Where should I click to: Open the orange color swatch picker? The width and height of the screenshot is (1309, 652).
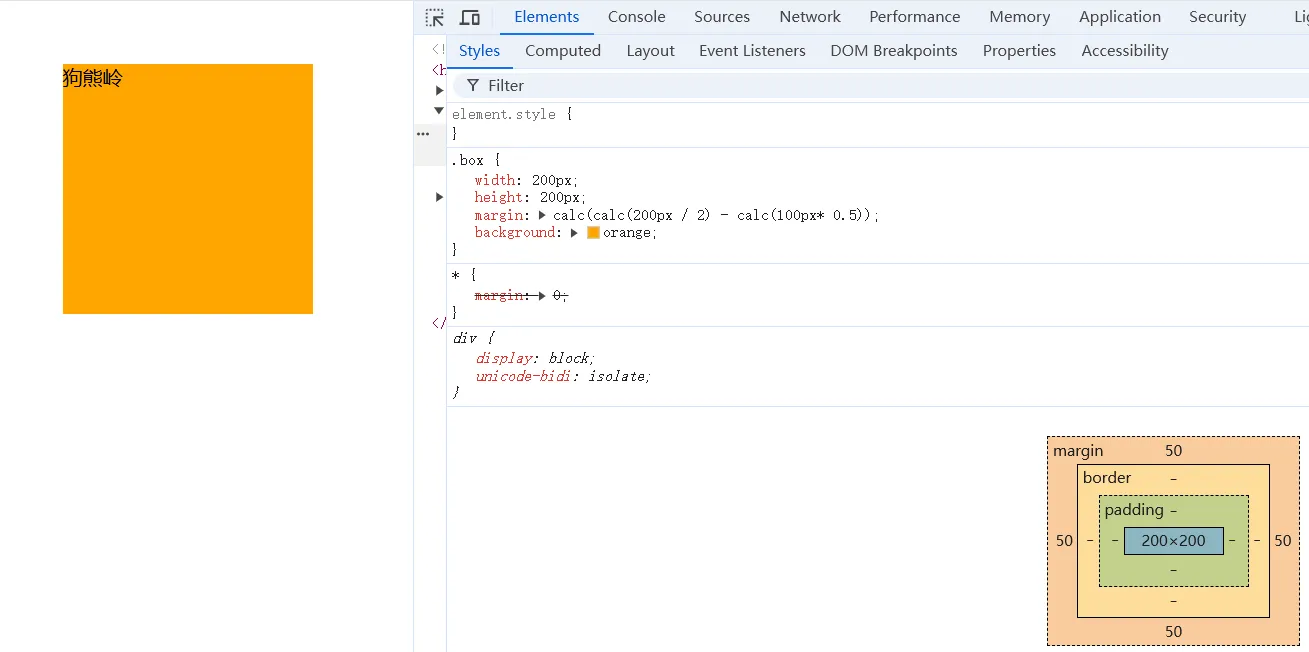click(x=593, y=233)
